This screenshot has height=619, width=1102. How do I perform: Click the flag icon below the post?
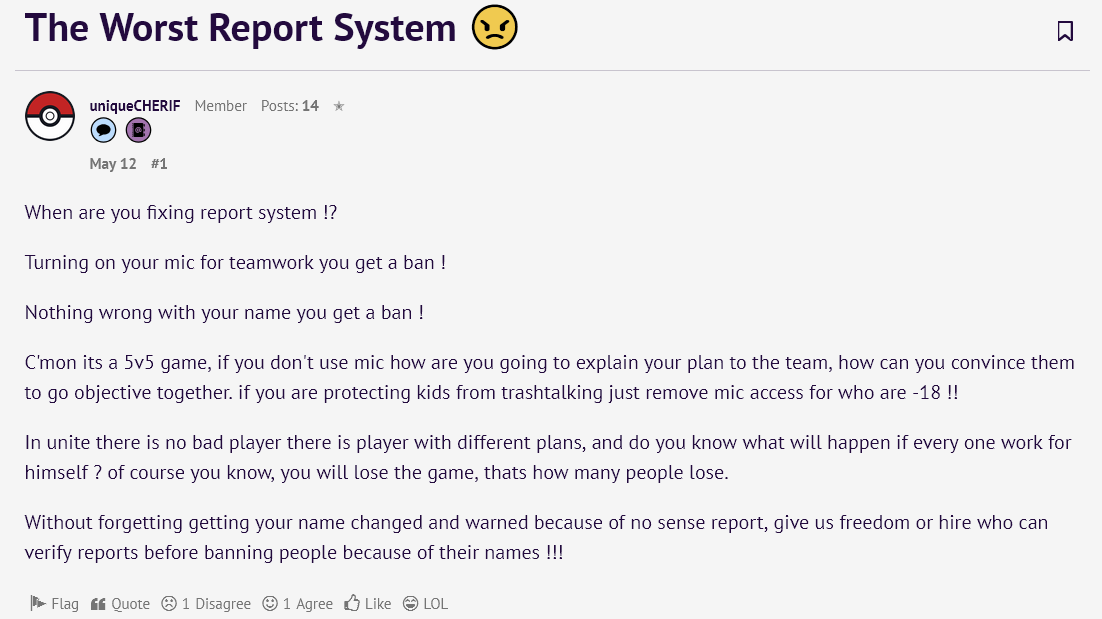[38, 603]
